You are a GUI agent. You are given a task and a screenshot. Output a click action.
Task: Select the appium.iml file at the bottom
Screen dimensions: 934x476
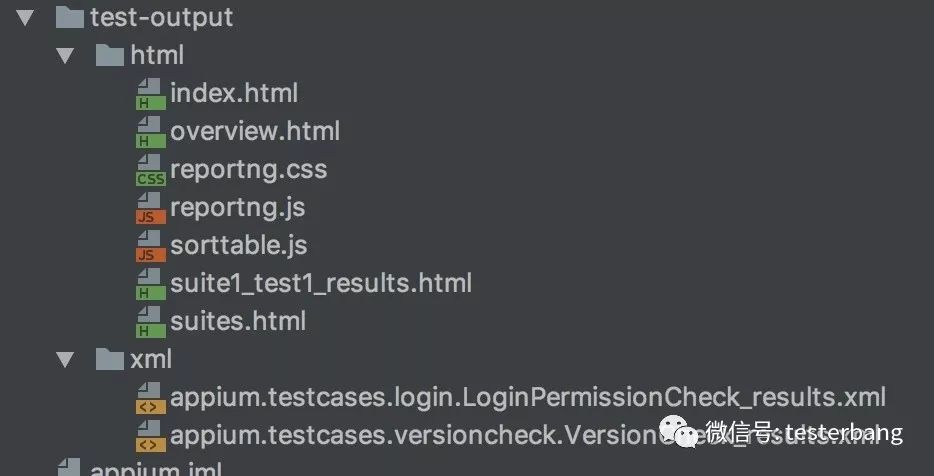pyautogui.click(x=155, y=468)
